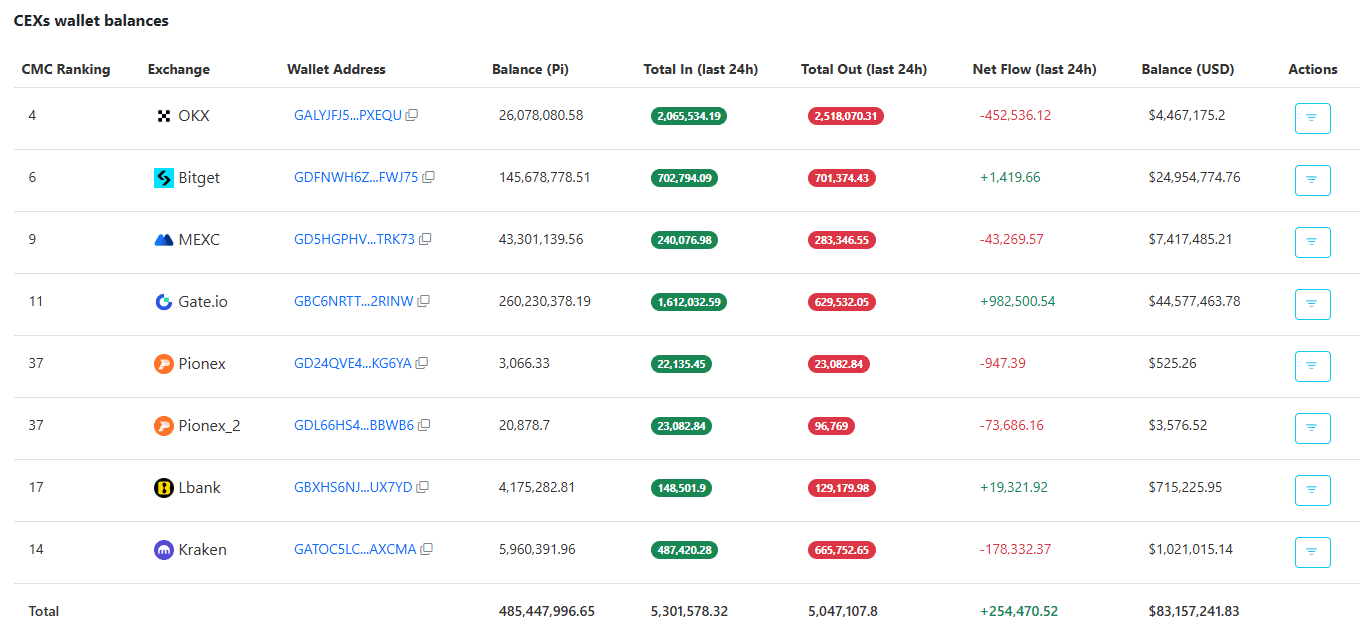This screenshot has height=632, width=1360.
Task: Open the OKX row filter action button
Action: tap(1312, 118)
